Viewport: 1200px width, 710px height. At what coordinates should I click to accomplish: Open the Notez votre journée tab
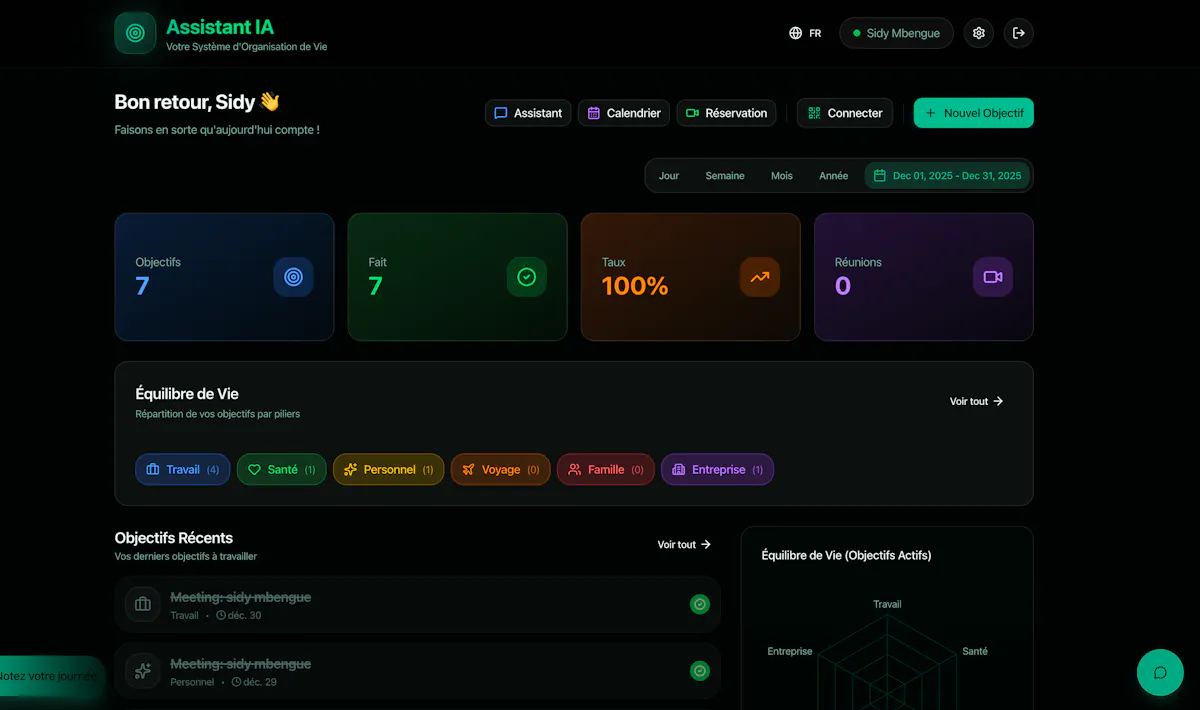[51, 676]
